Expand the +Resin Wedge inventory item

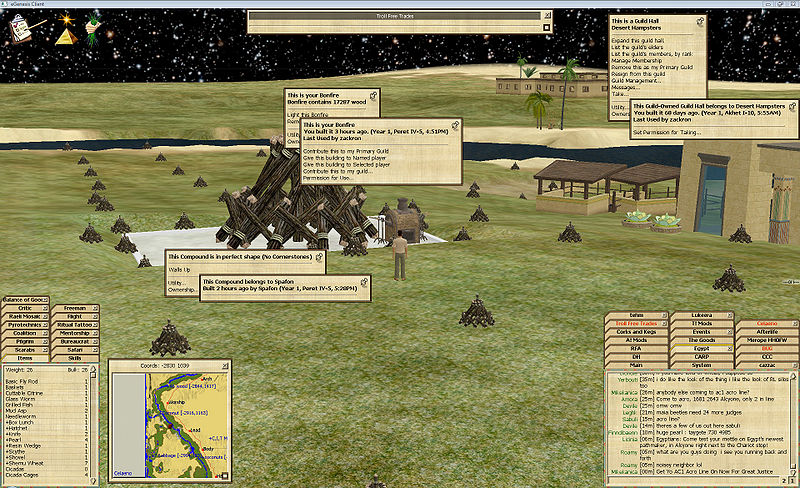(21, 446)
